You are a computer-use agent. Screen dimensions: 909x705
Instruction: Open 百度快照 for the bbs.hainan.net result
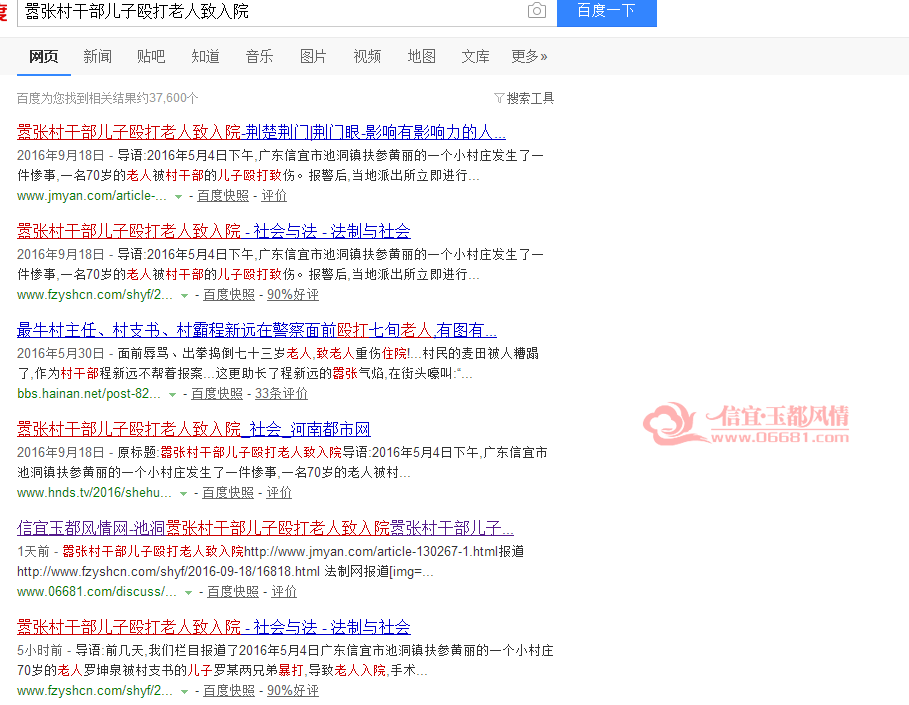pyautogui.click(x=217, y=394)
